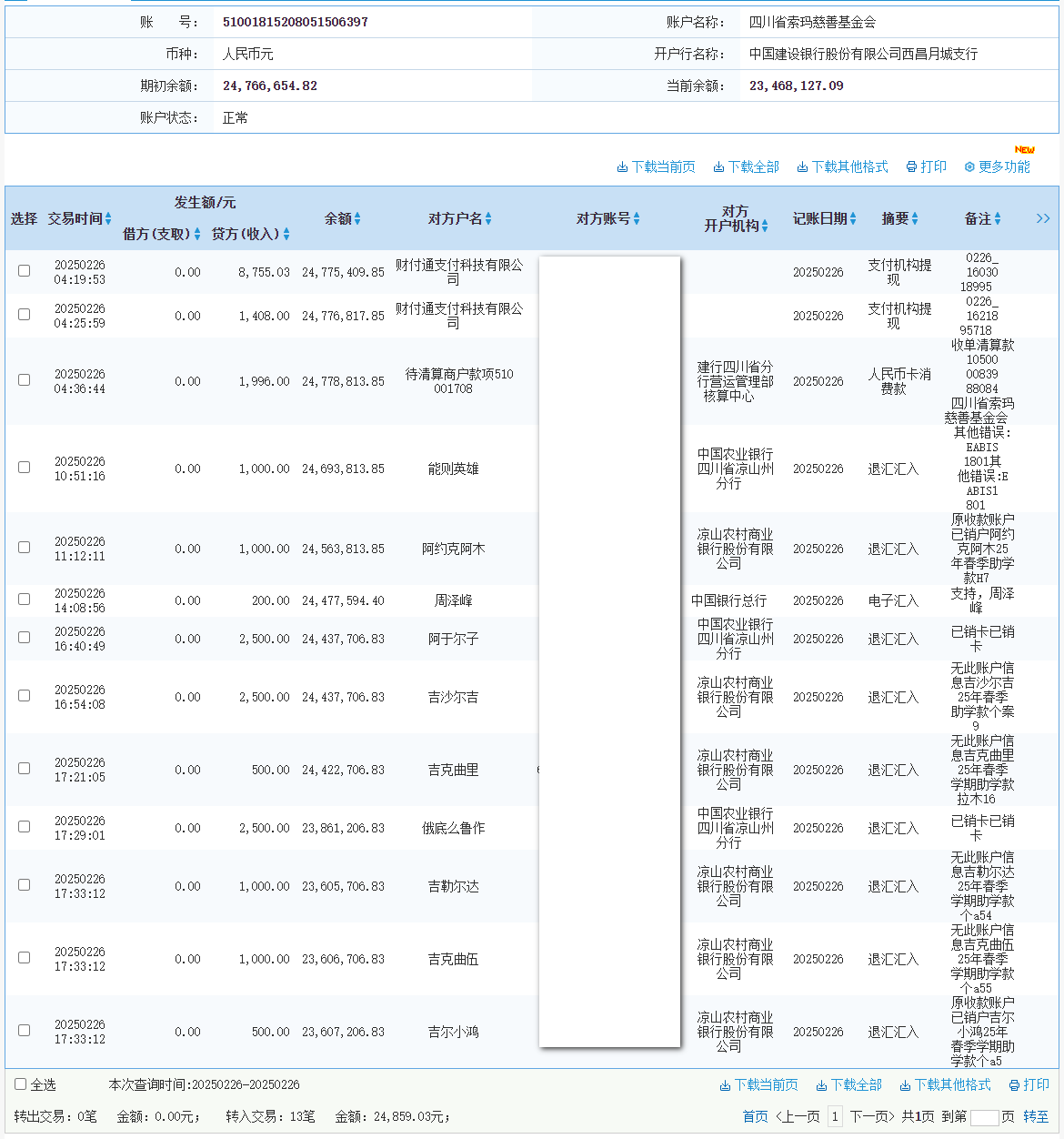The height and width of the screenshot is (1139, 1064).
Task: Sort counterparty name 对方户名 arrows
Action: coord(488,218)
